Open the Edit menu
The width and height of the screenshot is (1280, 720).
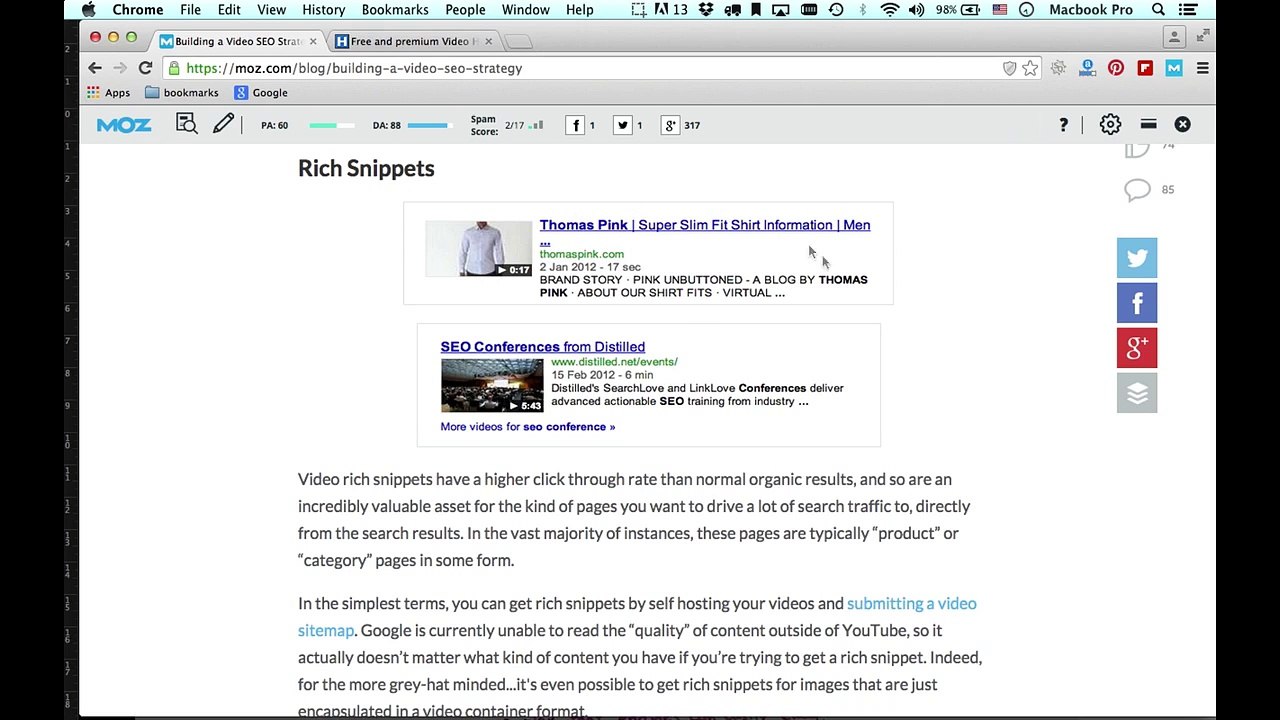click(x=229, y=10)
